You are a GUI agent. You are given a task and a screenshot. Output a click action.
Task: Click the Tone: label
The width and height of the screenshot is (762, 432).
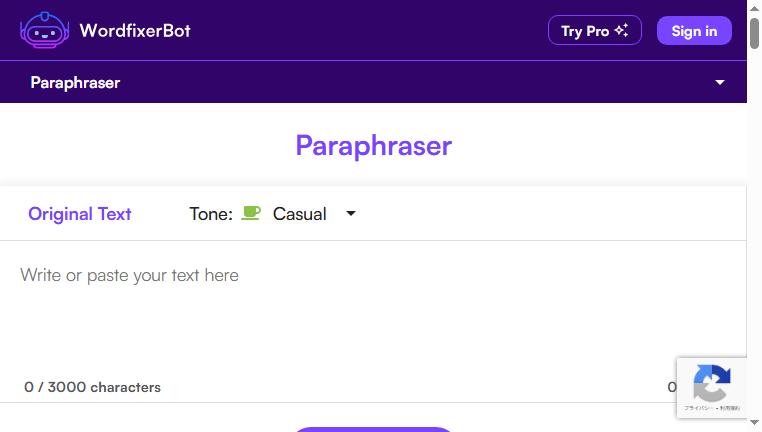[211, 214]
